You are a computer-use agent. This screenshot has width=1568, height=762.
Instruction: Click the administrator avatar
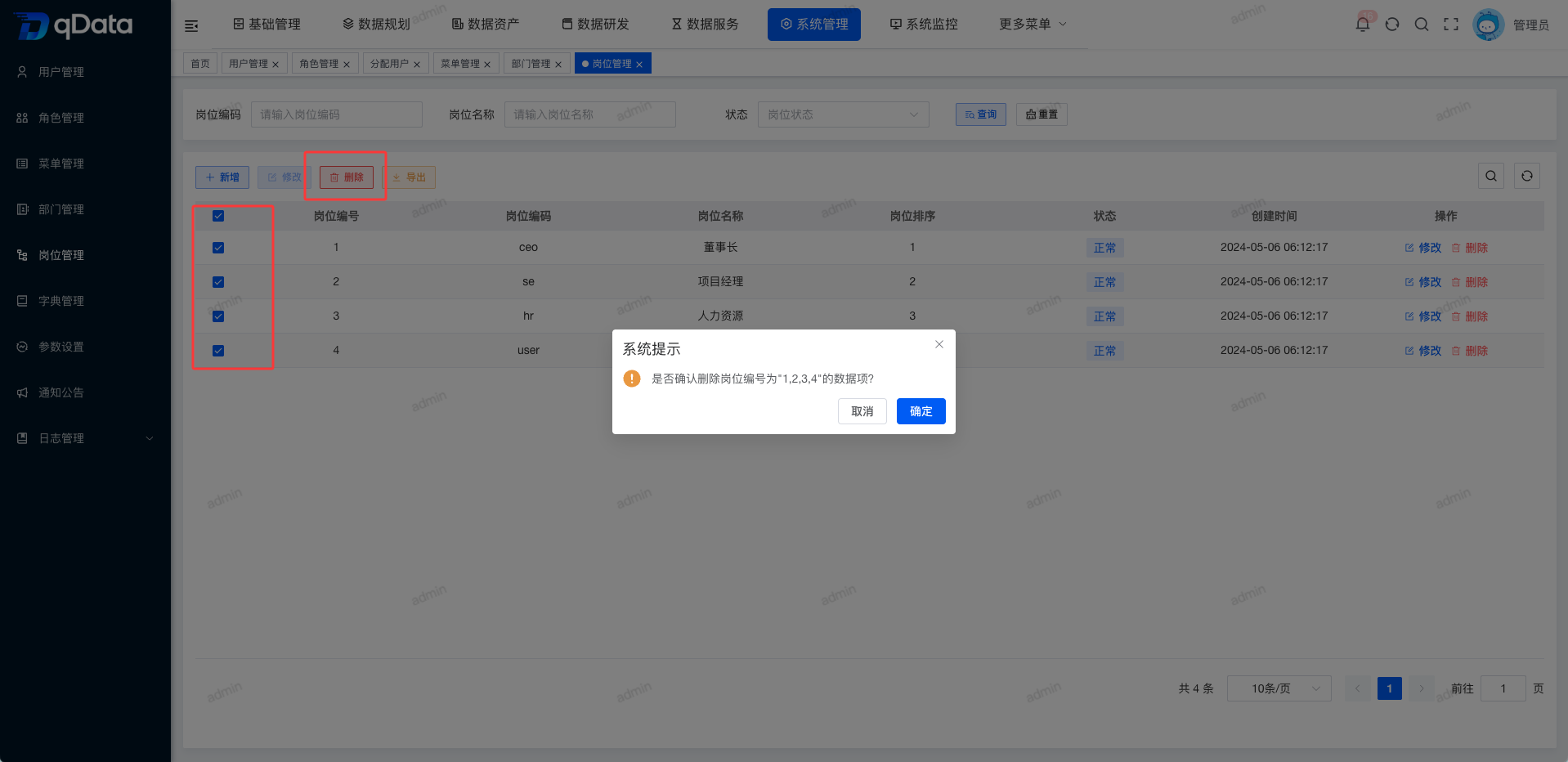pos(1488,25)
